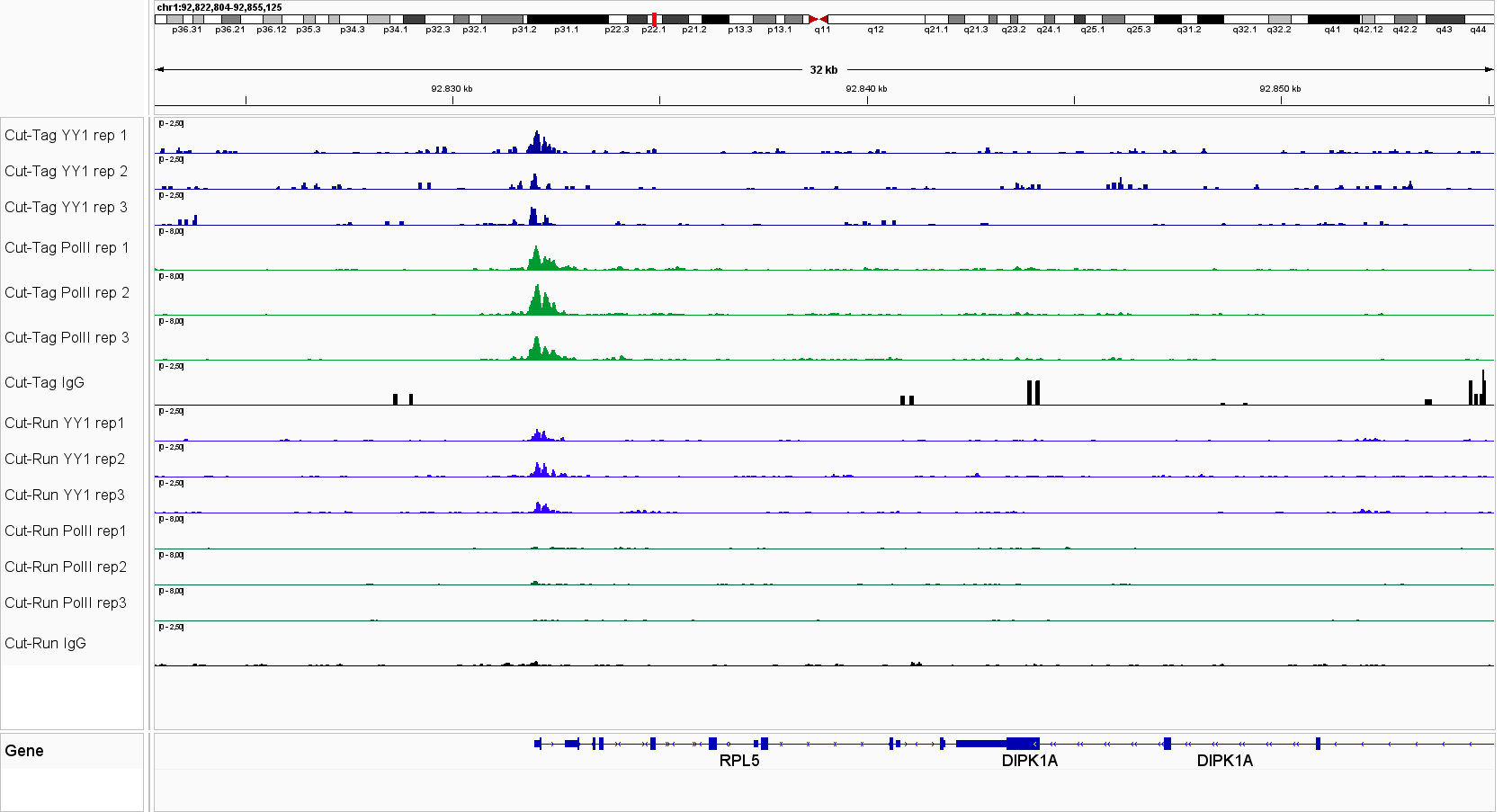The image size is (1512, 812).
Task: Click the 92,830 kb ruler label
Action: coord(452,89)
